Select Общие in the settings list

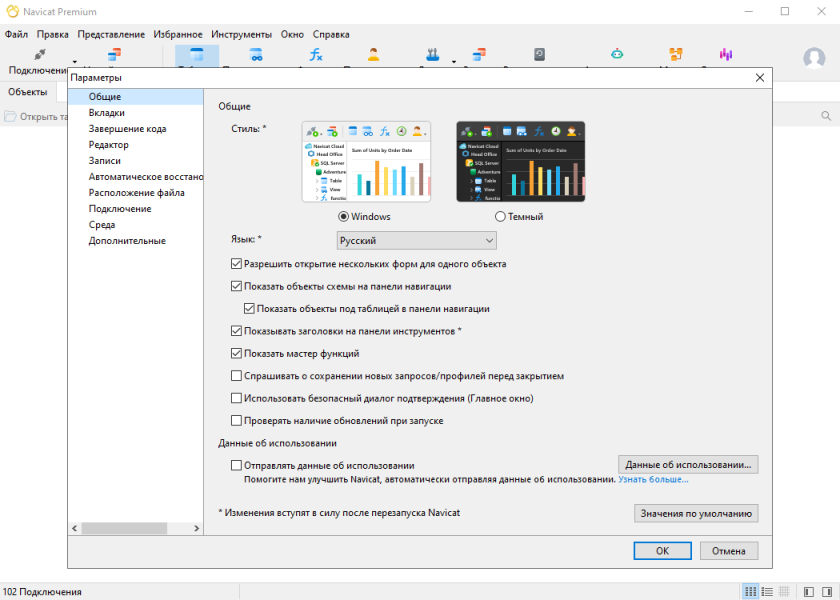point(136,96)
